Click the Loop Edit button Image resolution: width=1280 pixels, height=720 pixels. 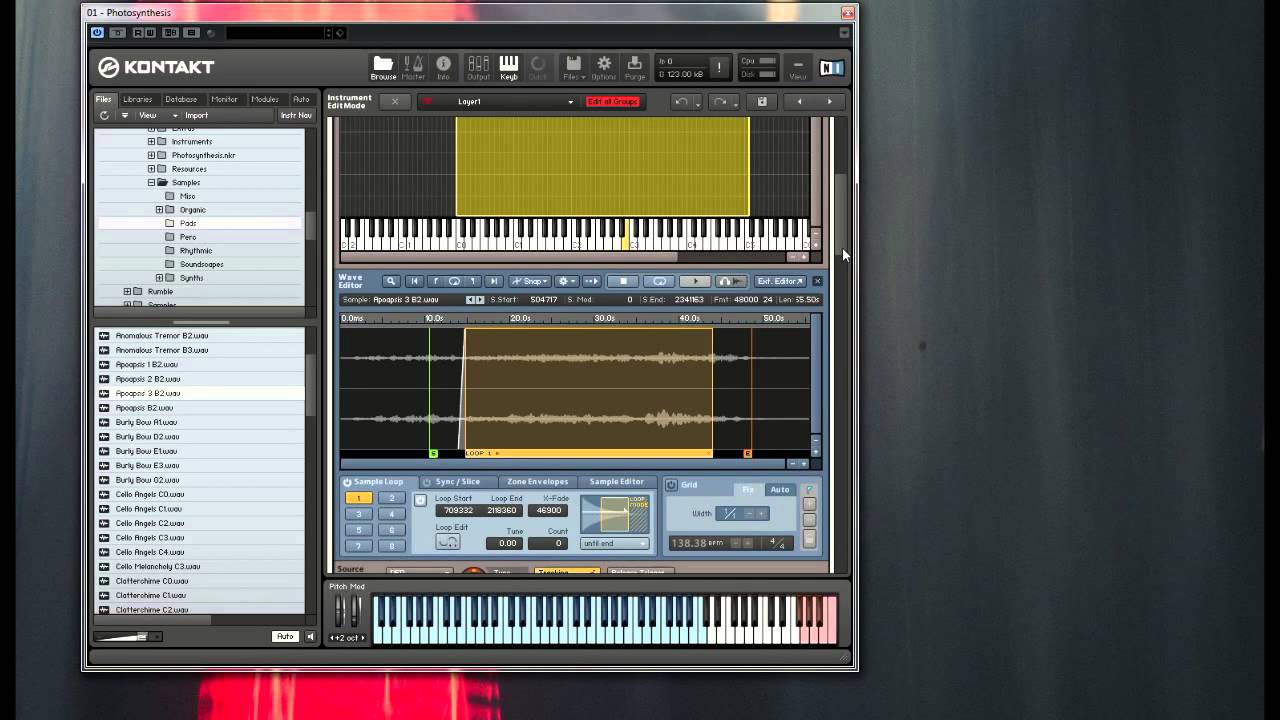448,542
